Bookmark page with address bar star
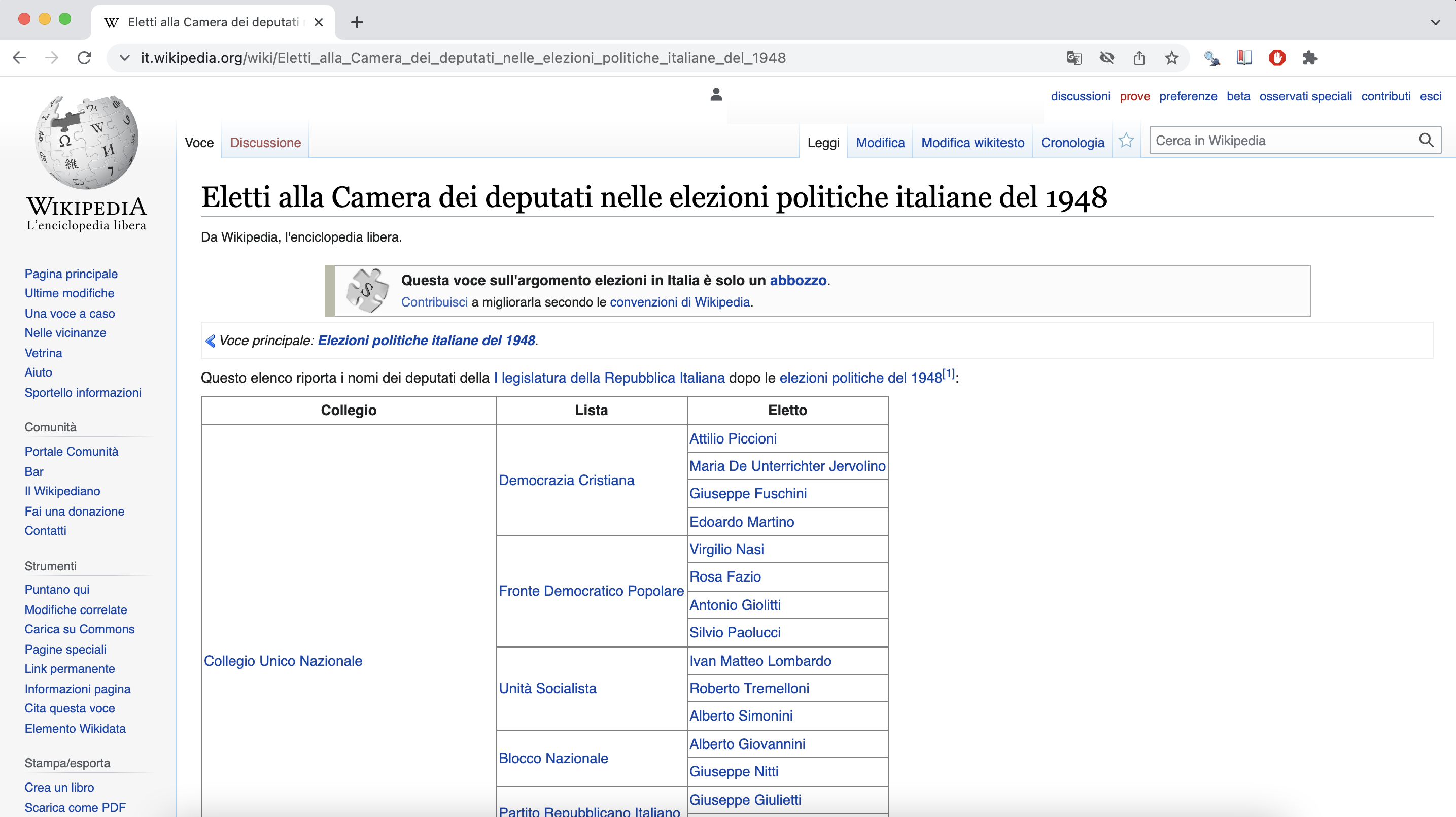The height and width of the screenshot is (817, 1456). [1172, 58]
